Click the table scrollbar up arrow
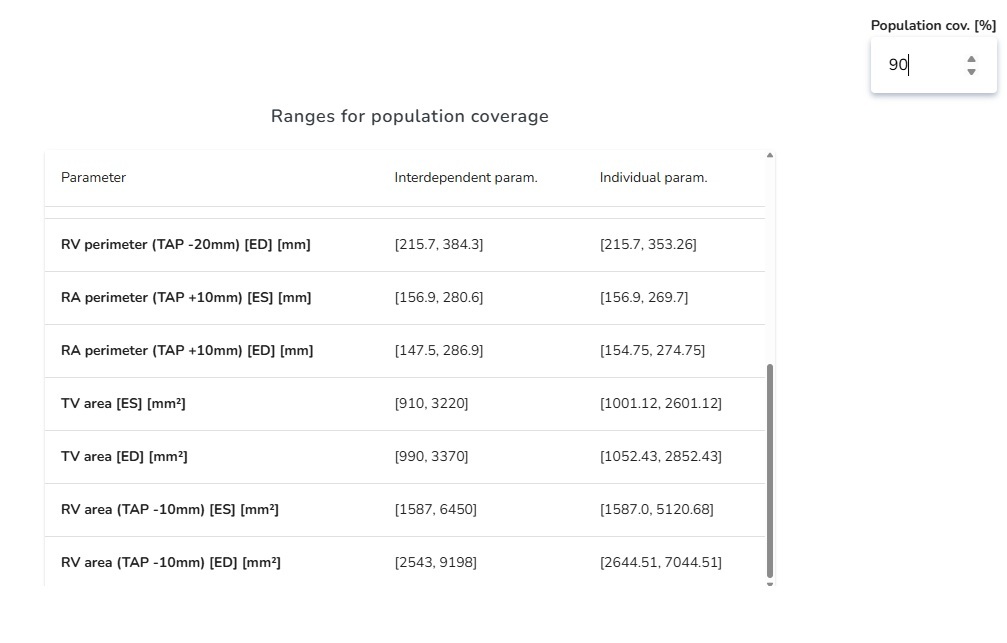 769,155
